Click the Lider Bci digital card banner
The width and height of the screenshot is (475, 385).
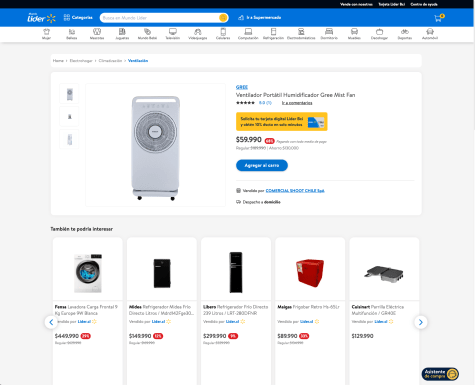tap(282, 122)
